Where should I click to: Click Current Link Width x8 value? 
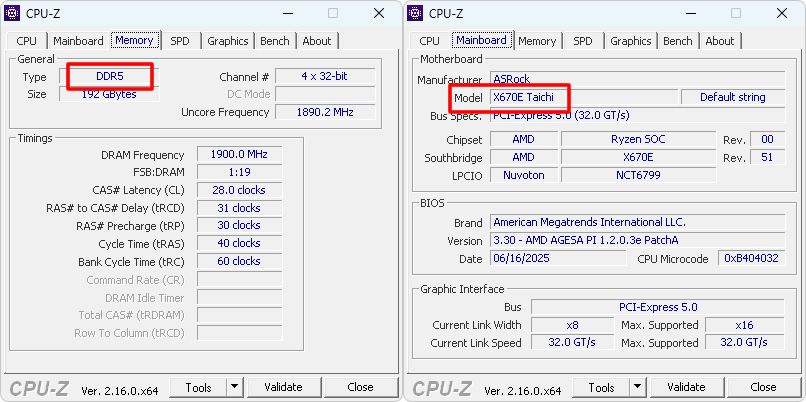(573, 325)
